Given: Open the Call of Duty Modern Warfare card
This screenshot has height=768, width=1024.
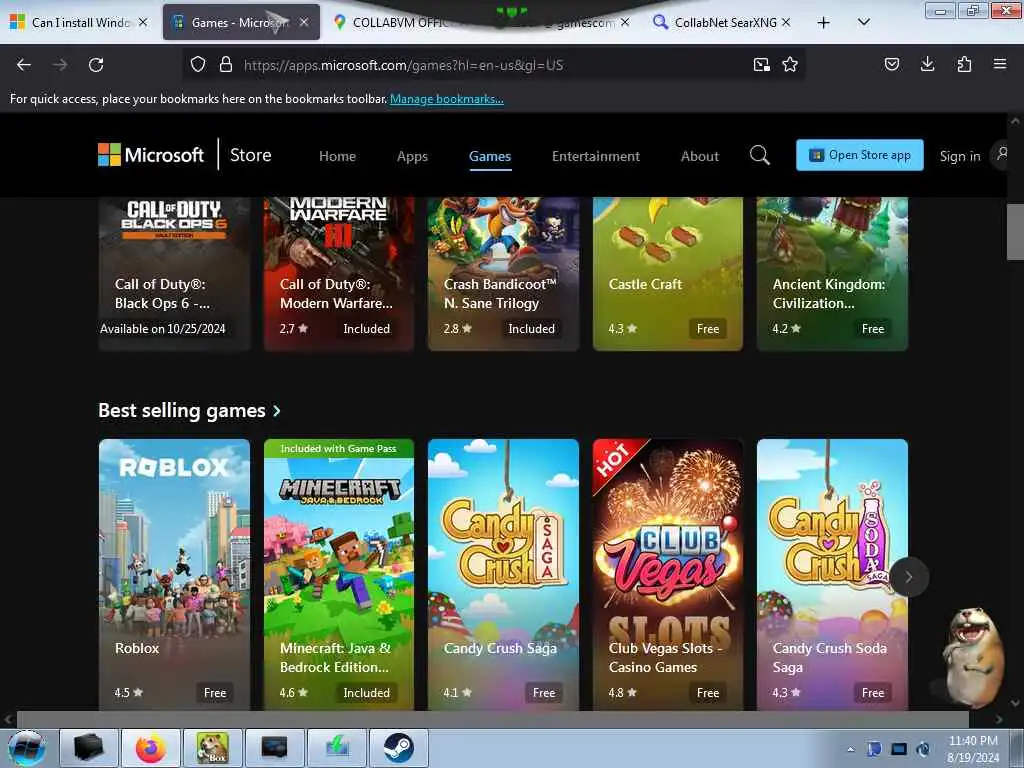Looking at the screenshot, I should coord(339,274).
